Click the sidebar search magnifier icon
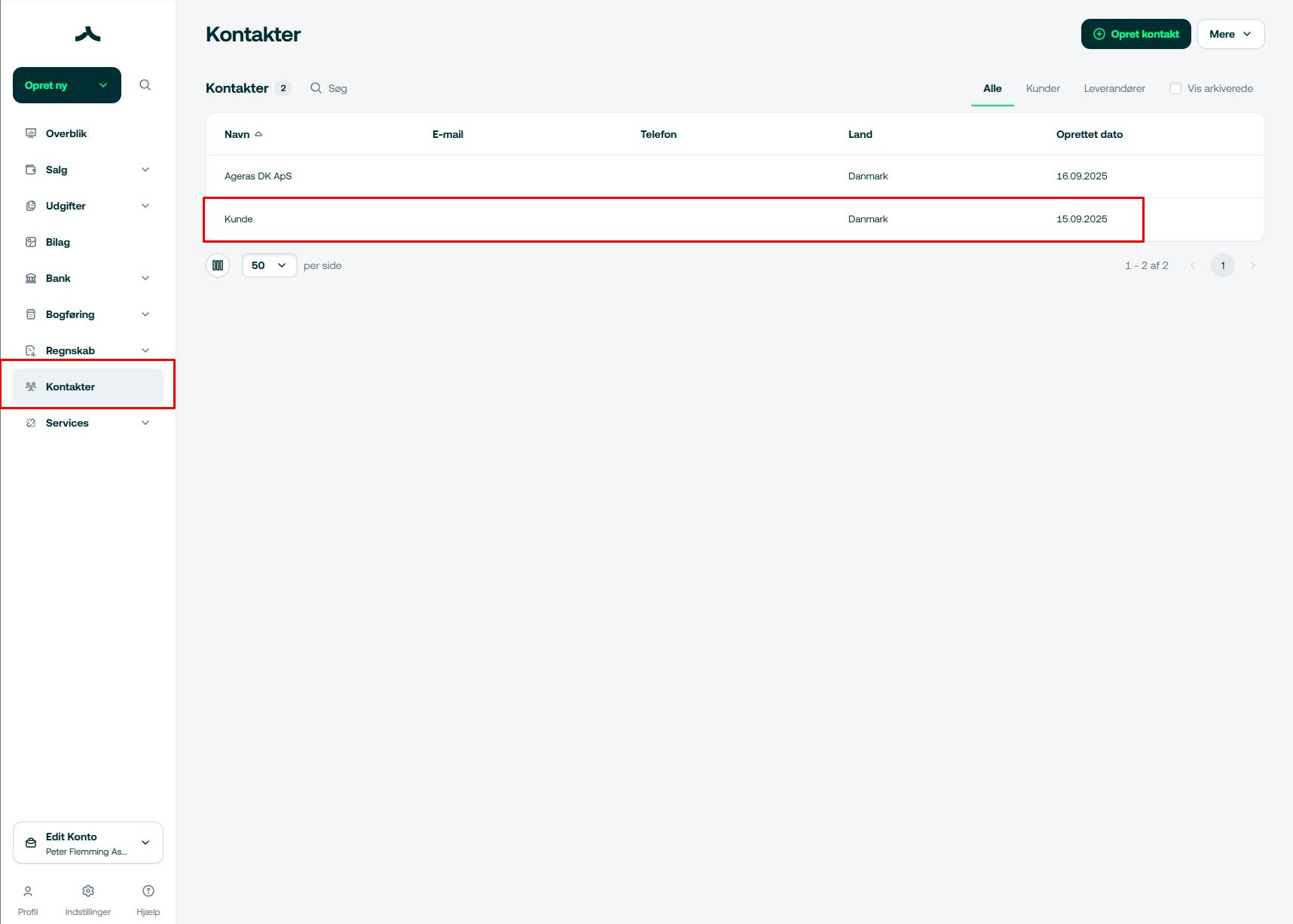Viewport: 1293px width, 924px height. click(145, 85)
